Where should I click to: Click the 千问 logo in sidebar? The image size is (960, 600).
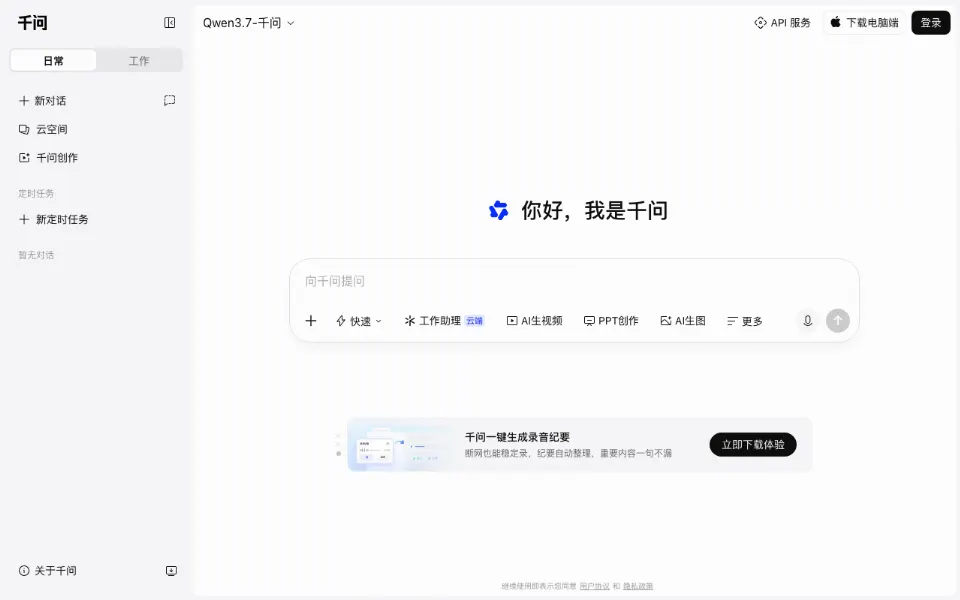pyautogui.click(x=32, y=23)
